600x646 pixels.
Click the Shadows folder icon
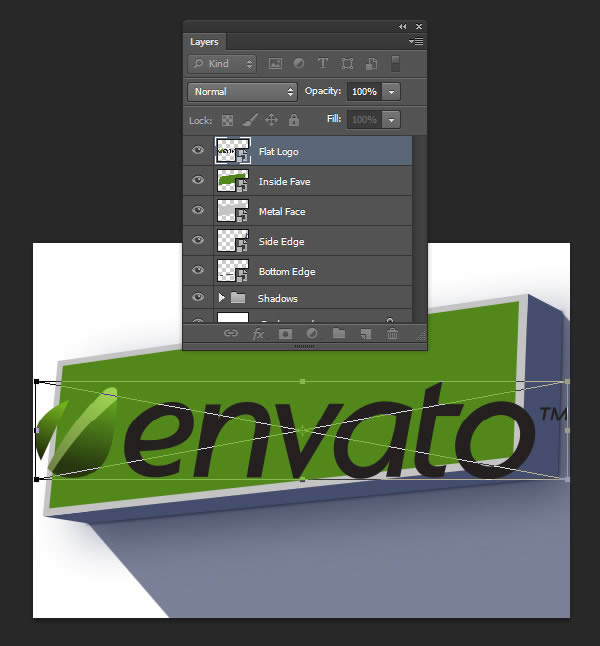click(x=238, y=297)
